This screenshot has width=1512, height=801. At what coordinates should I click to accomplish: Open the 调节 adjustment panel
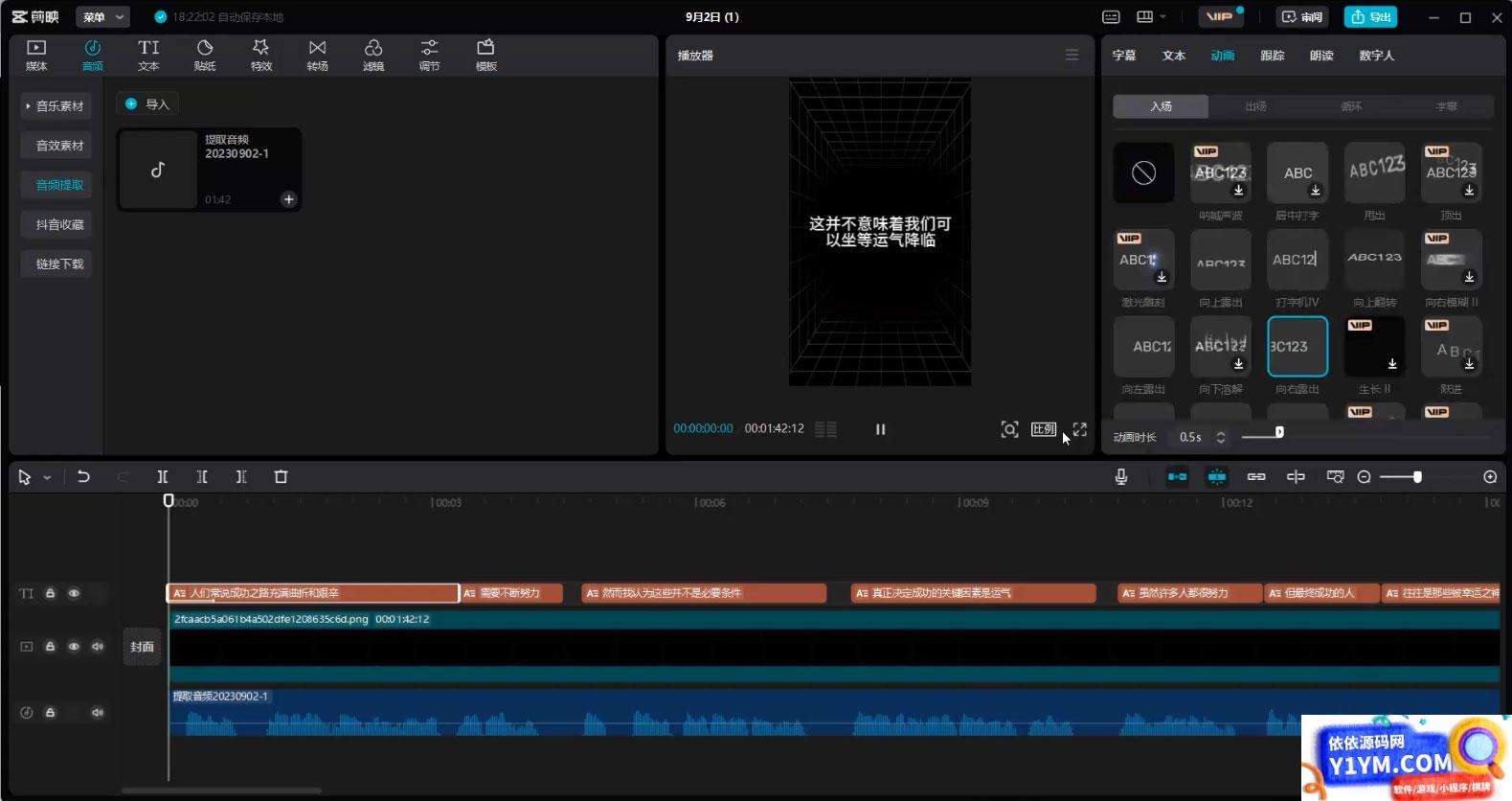429,56
